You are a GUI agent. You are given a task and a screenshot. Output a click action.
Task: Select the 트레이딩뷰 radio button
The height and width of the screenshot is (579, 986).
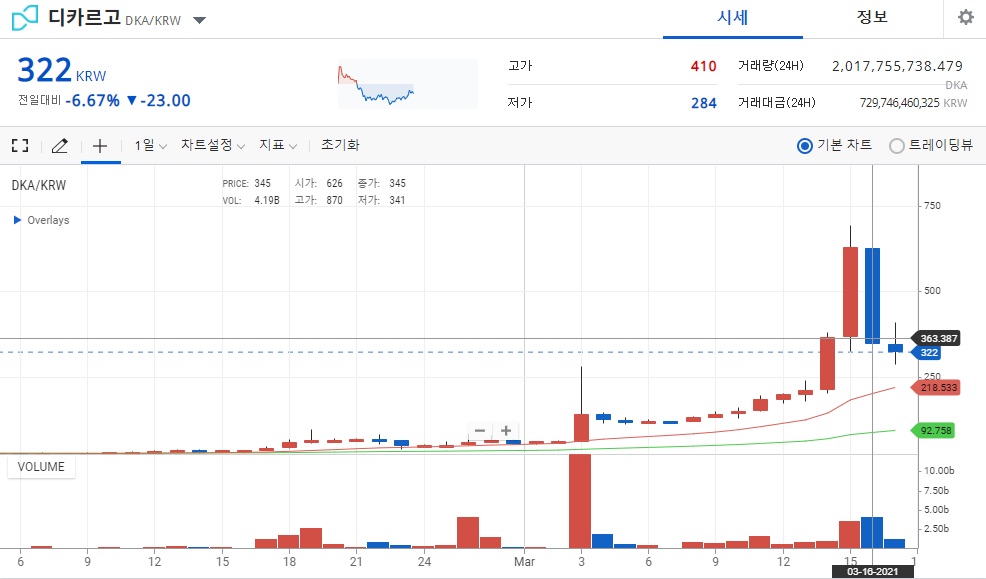click(x=897, y=146)
